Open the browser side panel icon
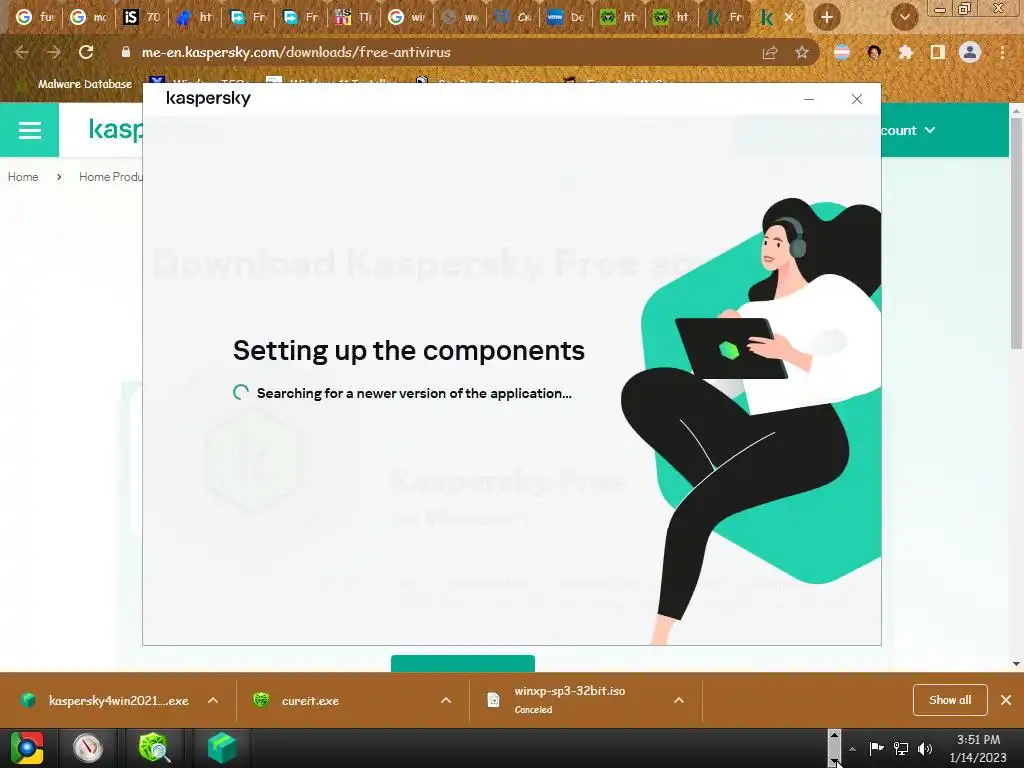Image resolution: width=1024 pixels, height=768 pixels. (938, 52)
